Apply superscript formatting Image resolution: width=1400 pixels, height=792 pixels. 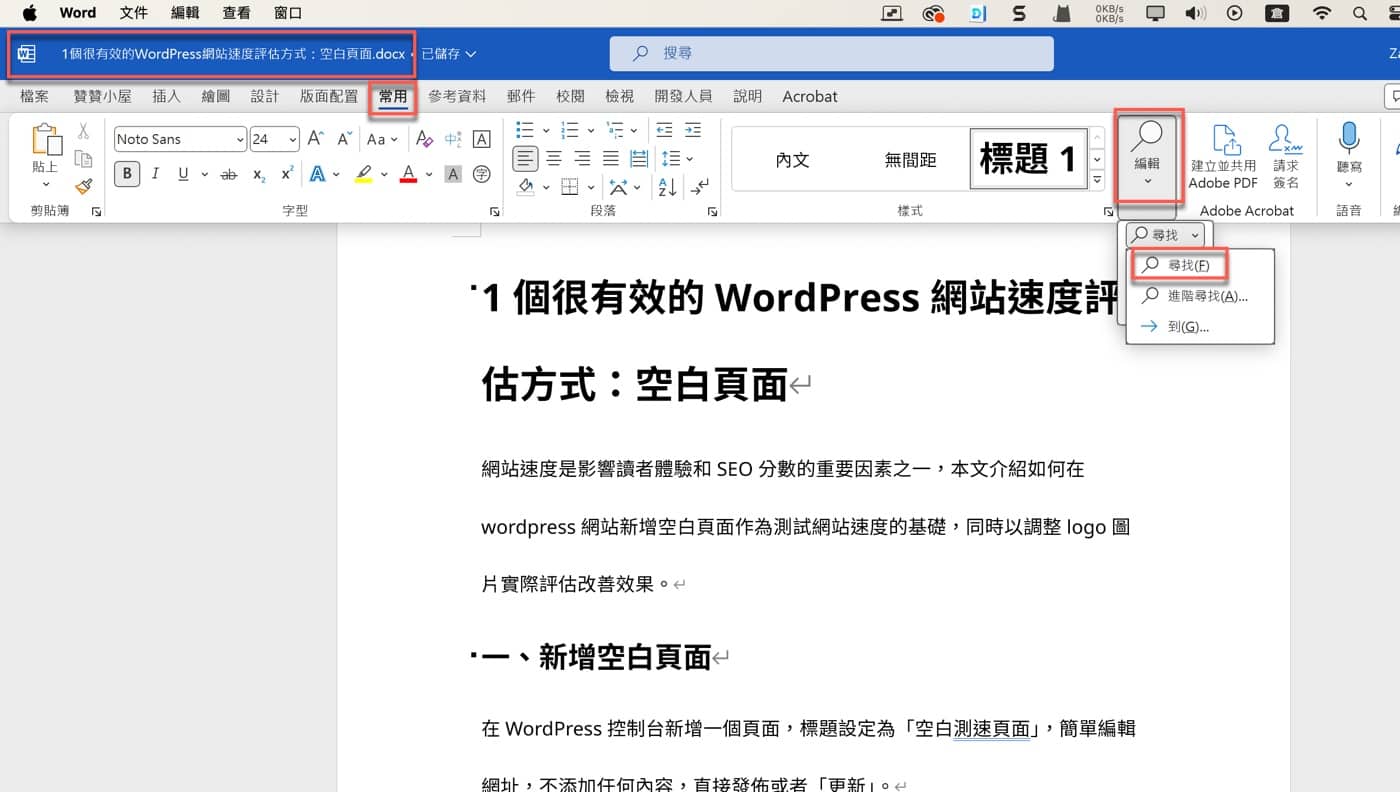coord(287,174)
